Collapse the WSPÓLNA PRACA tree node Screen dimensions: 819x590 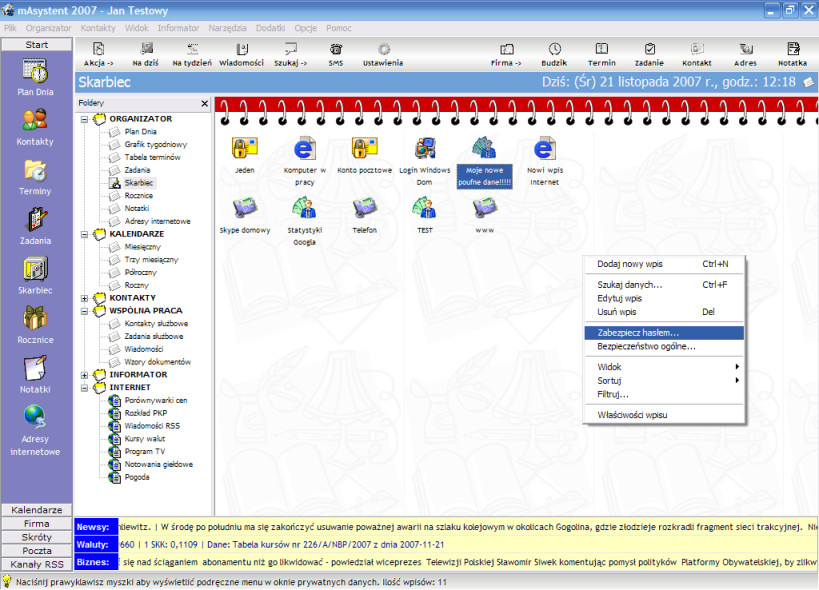click(84, 311)
